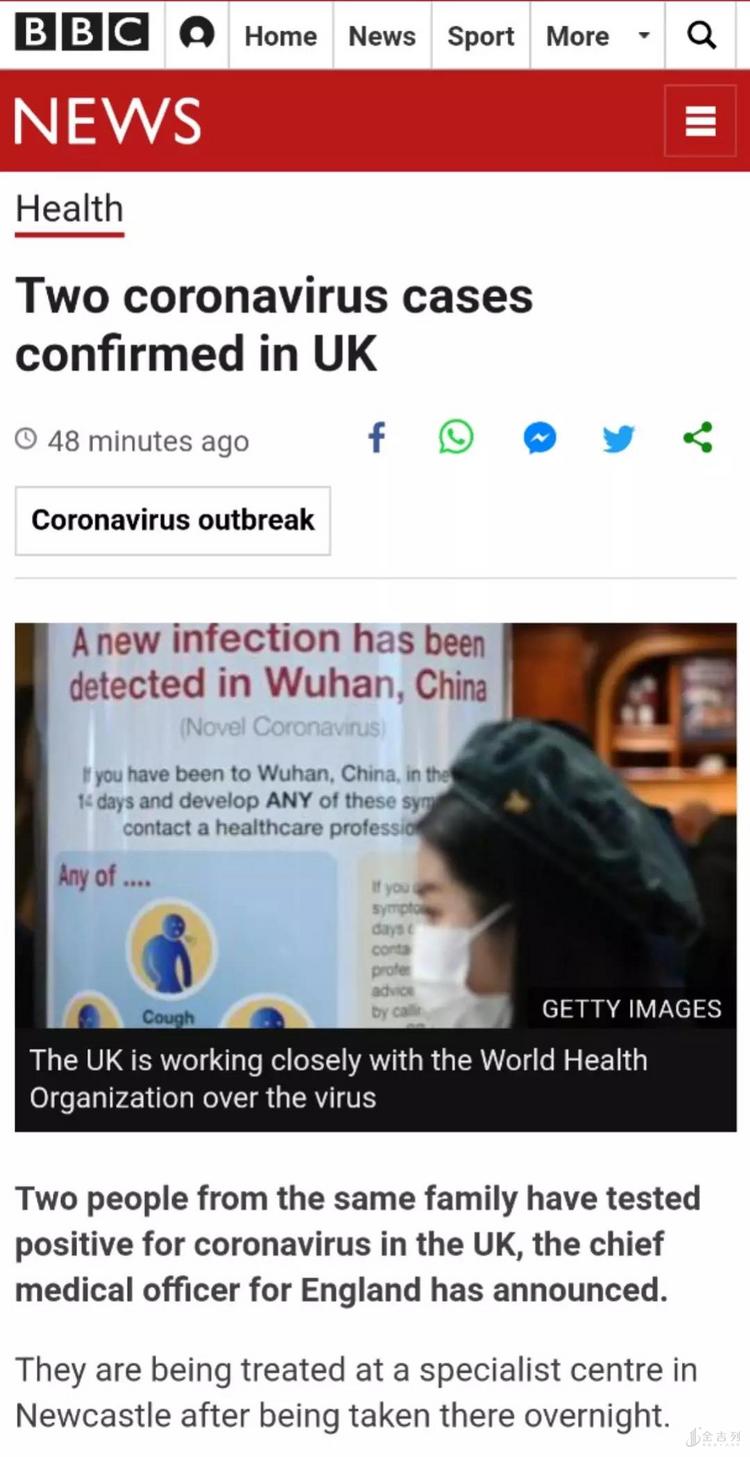The height and width of the screenshot is (1457, 750).
Task: Open the generic share options icon
Action: tap(698, 438)
